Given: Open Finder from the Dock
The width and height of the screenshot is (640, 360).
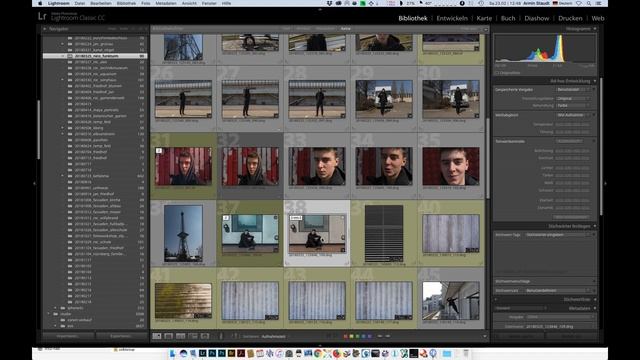Looking at the screenshot, I should click(x=172, y=353).
